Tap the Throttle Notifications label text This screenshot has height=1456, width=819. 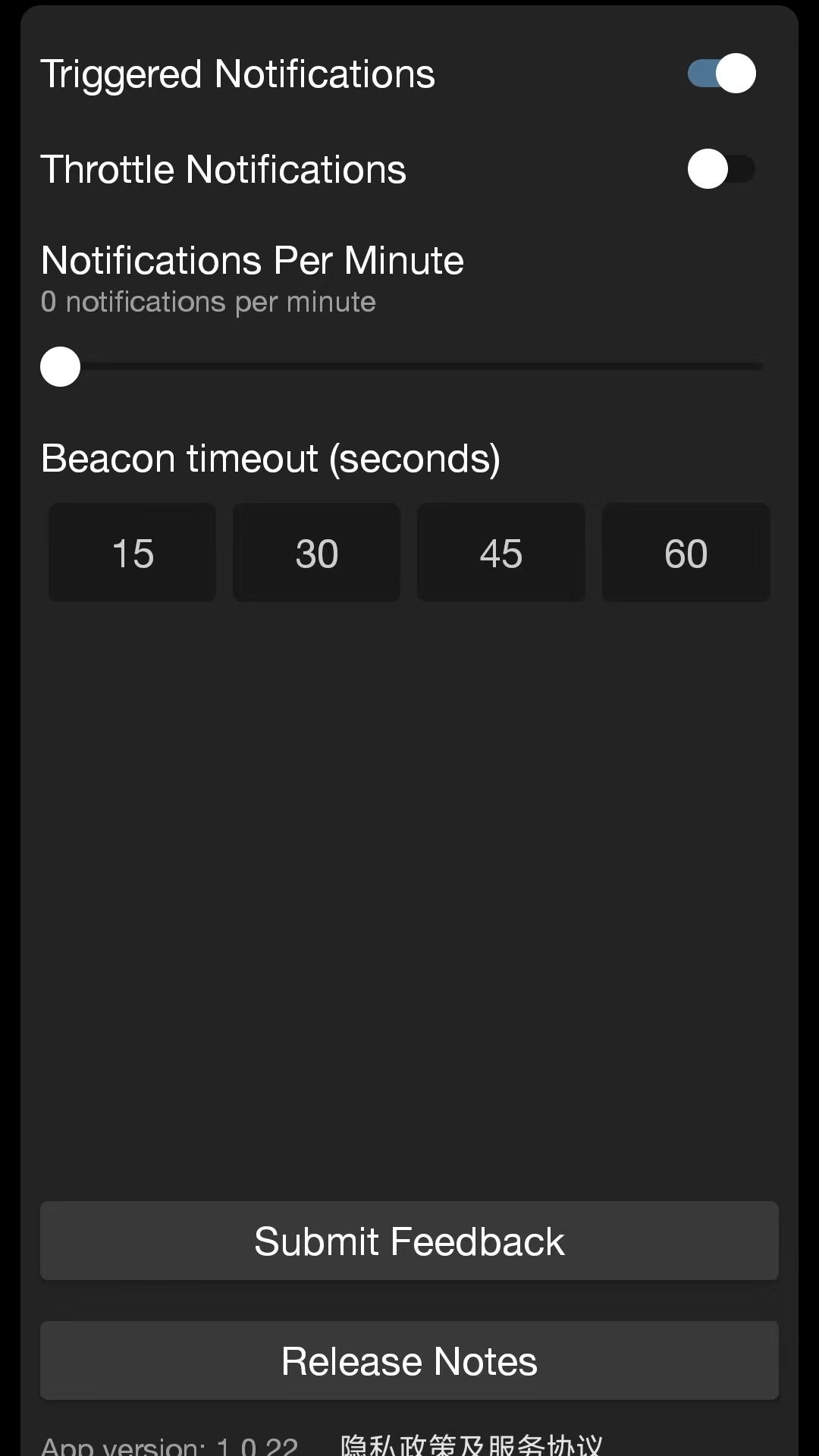(x=223, y=170)
